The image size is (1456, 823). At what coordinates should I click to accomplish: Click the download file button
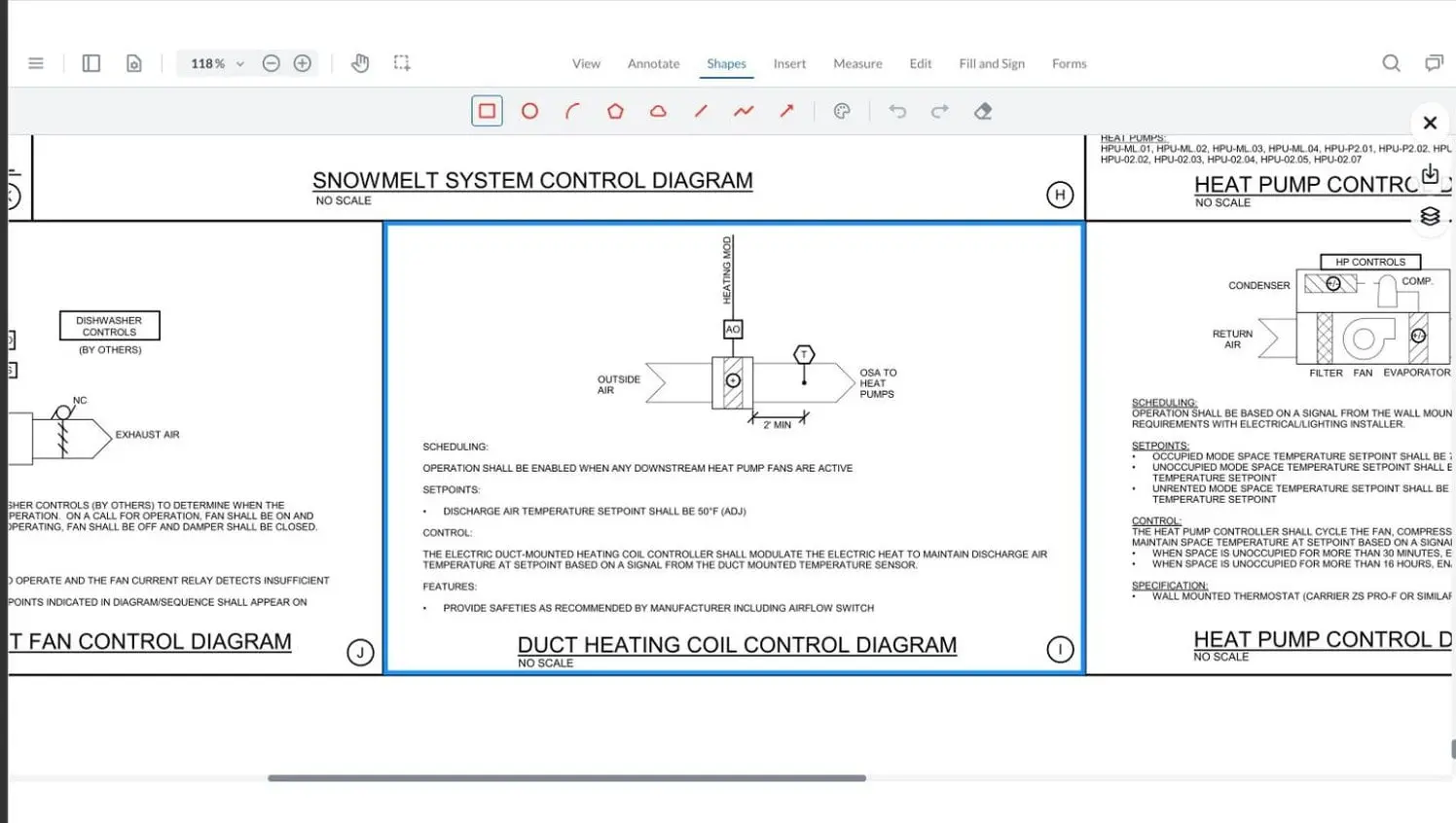point(1430,174)
